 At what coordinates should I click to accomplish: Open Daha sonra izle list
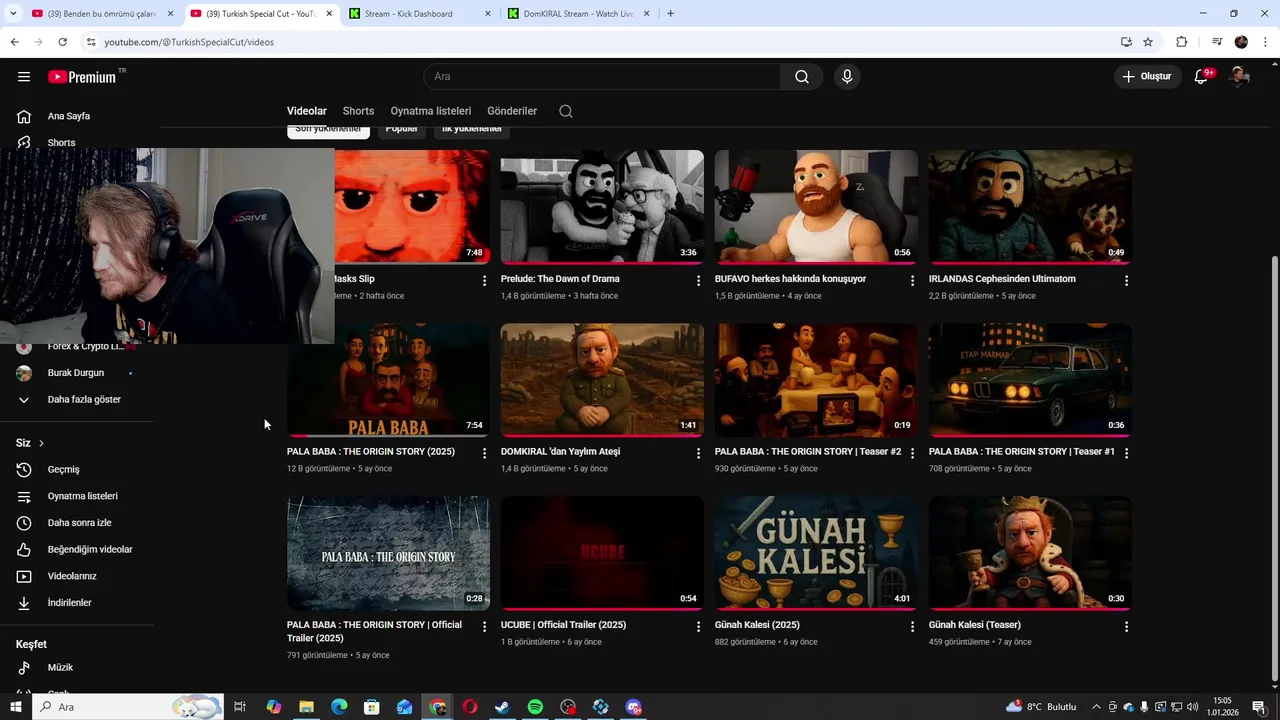[x=80, y=523]
